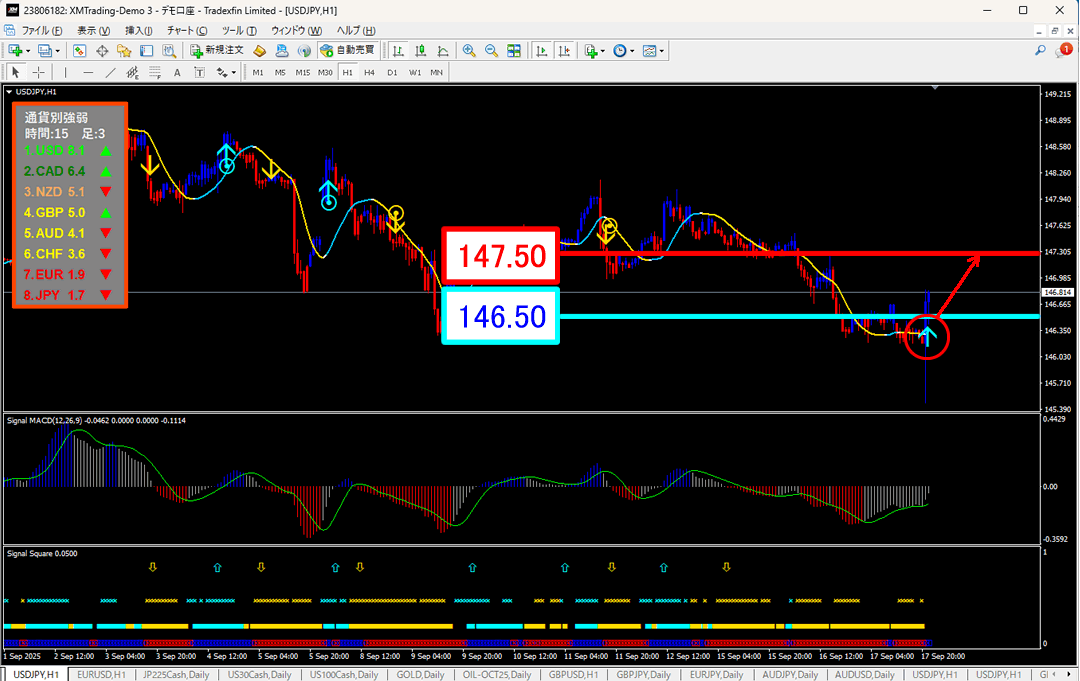Open the indicators list dropdown
This screenshot has height=681, width=1080.
click(x=594, y=51)
